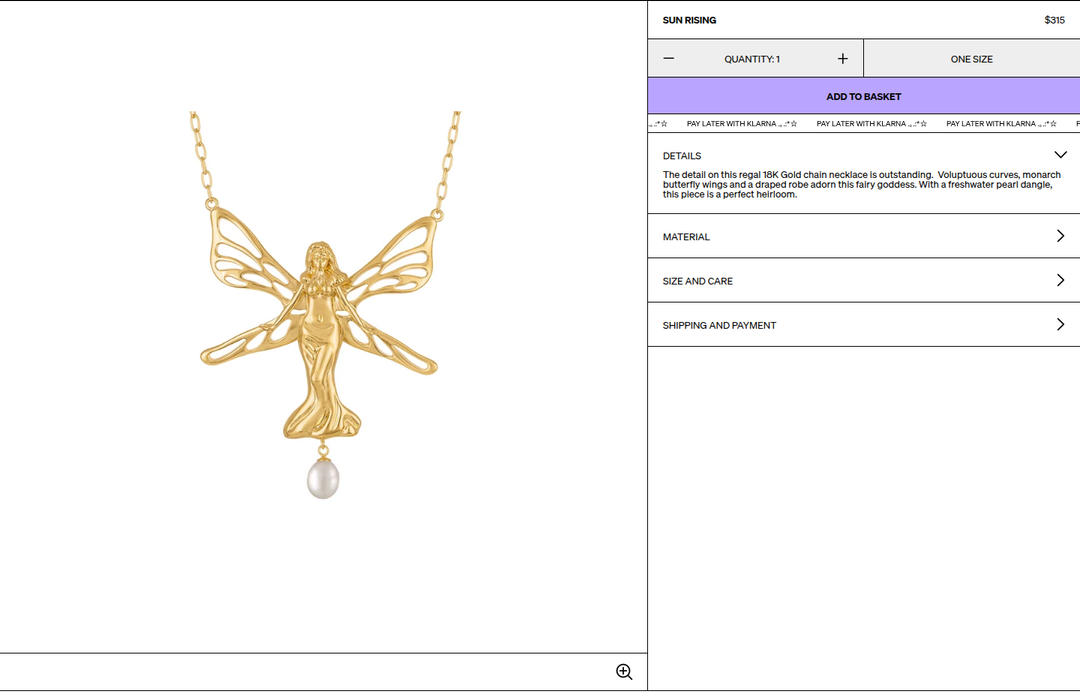Click the arrow icon beside MATERIAL
Viewport: 1080px width, 692px height.
(1061, 236)
